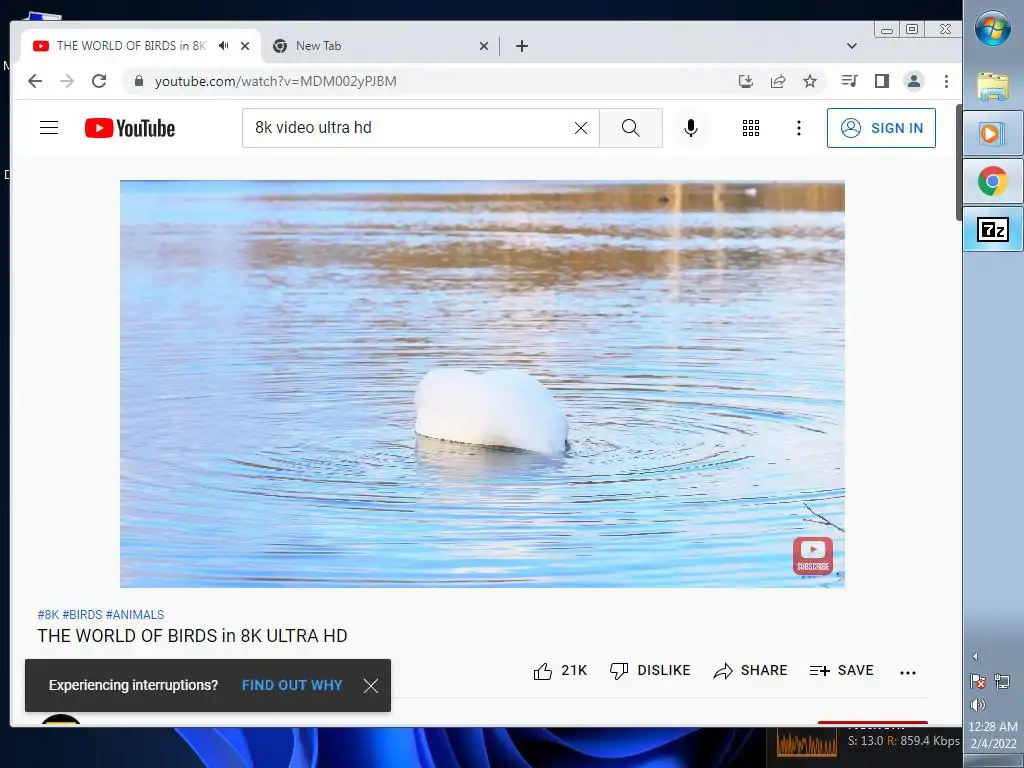Open the #BIRDS hashtag link
Image resolution: width=1024 pixels, height=768 pixels.
(82, 615)
